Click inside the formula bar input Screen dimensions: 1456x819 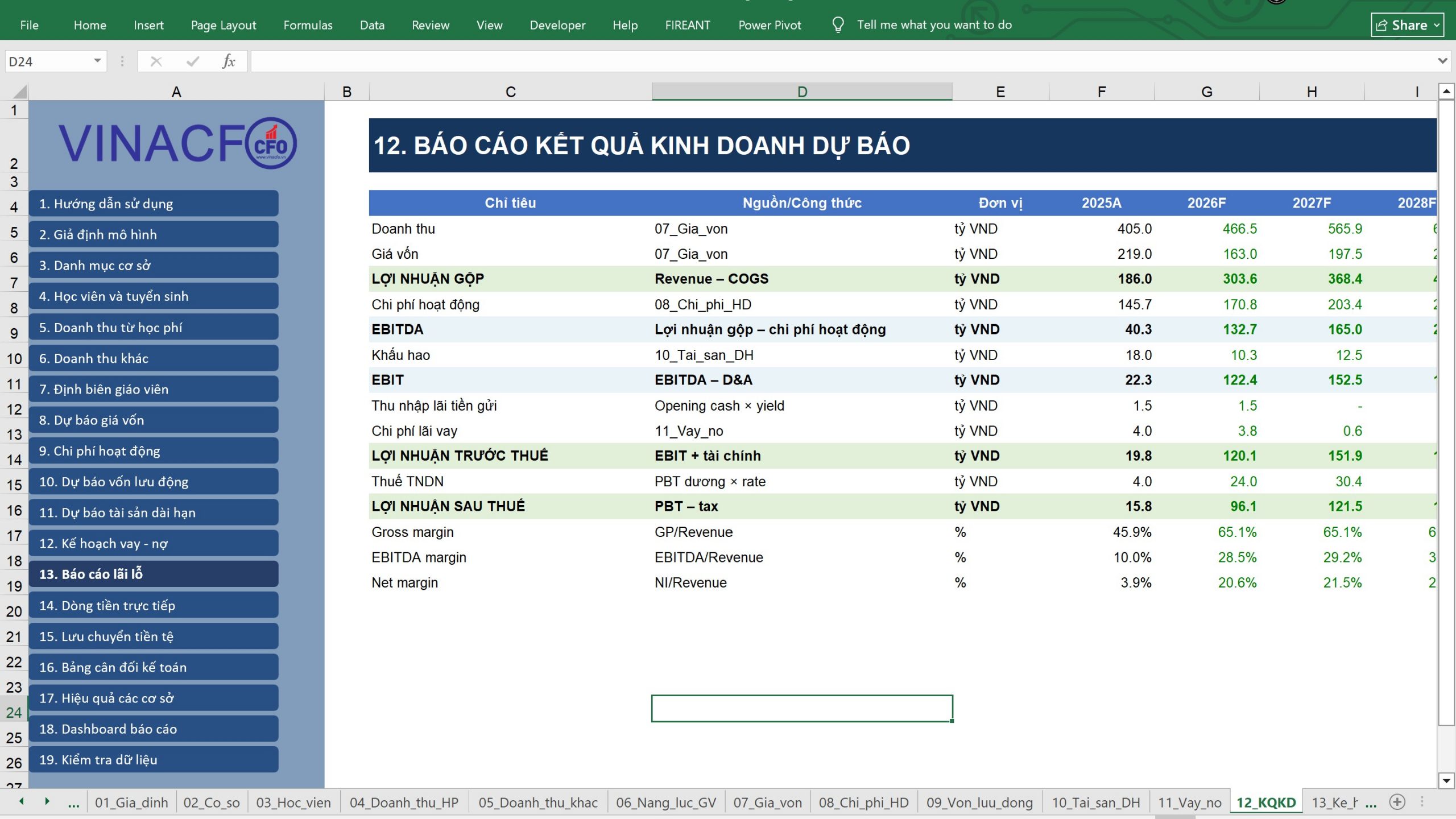click(843, 61)
